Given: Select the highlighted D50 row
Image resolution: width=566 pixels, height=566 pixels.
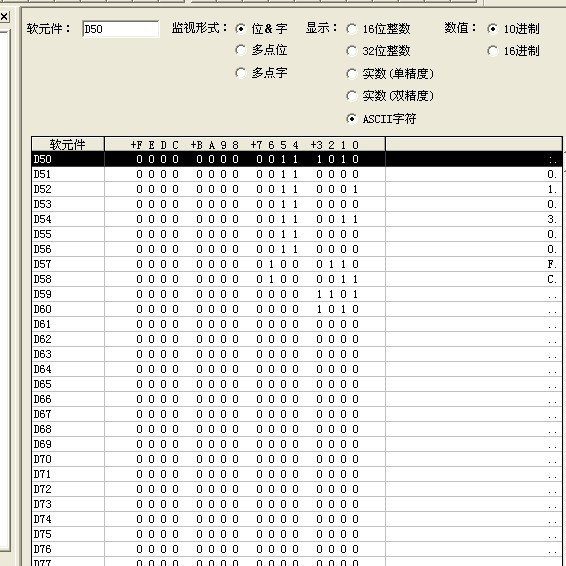Looking at the screenshot, I should (x=297, y=159).
